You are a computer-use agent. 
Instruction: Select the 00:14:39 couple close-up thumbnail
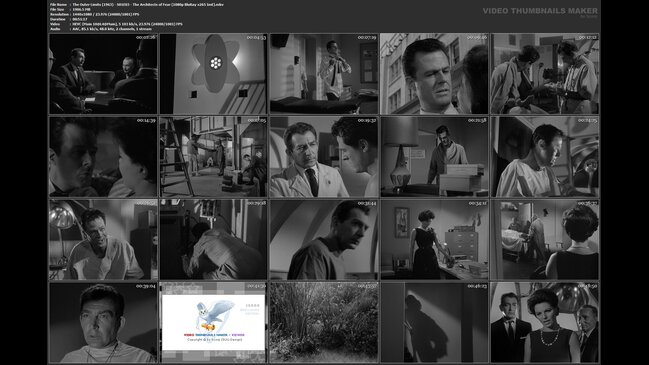click(103, 157)
